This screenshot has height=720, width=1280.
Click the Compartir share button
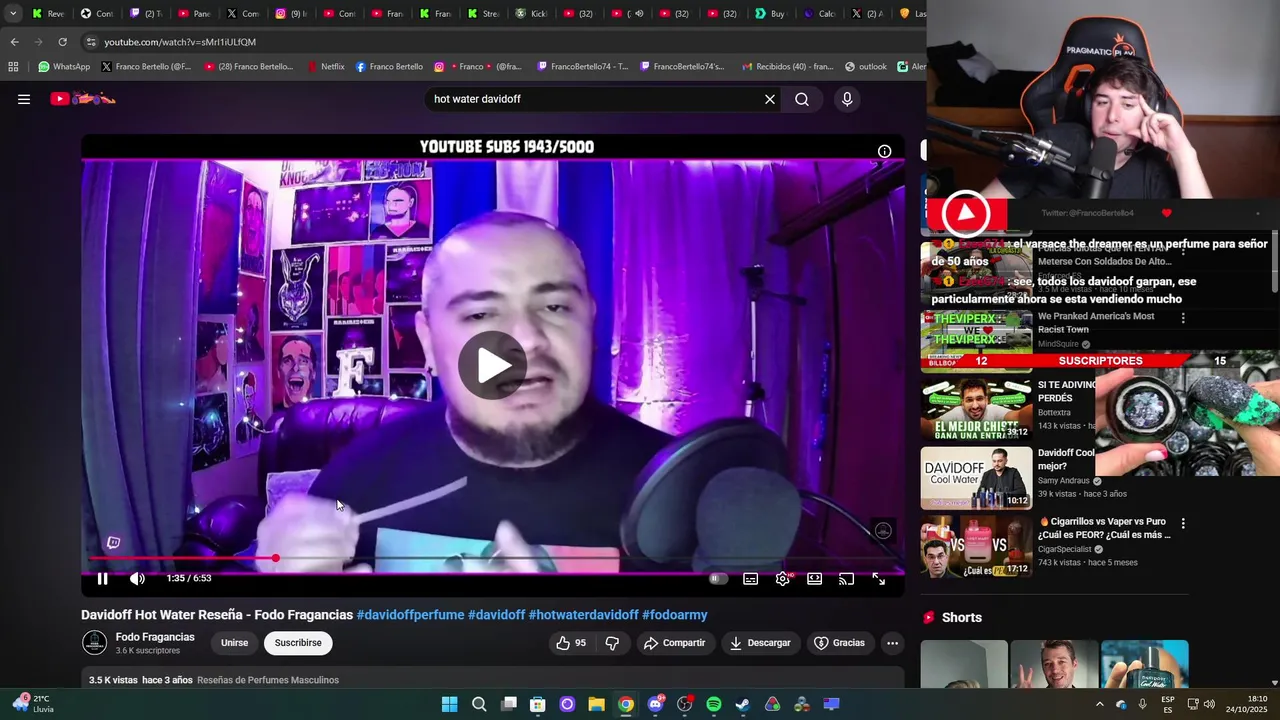point(674,643)
